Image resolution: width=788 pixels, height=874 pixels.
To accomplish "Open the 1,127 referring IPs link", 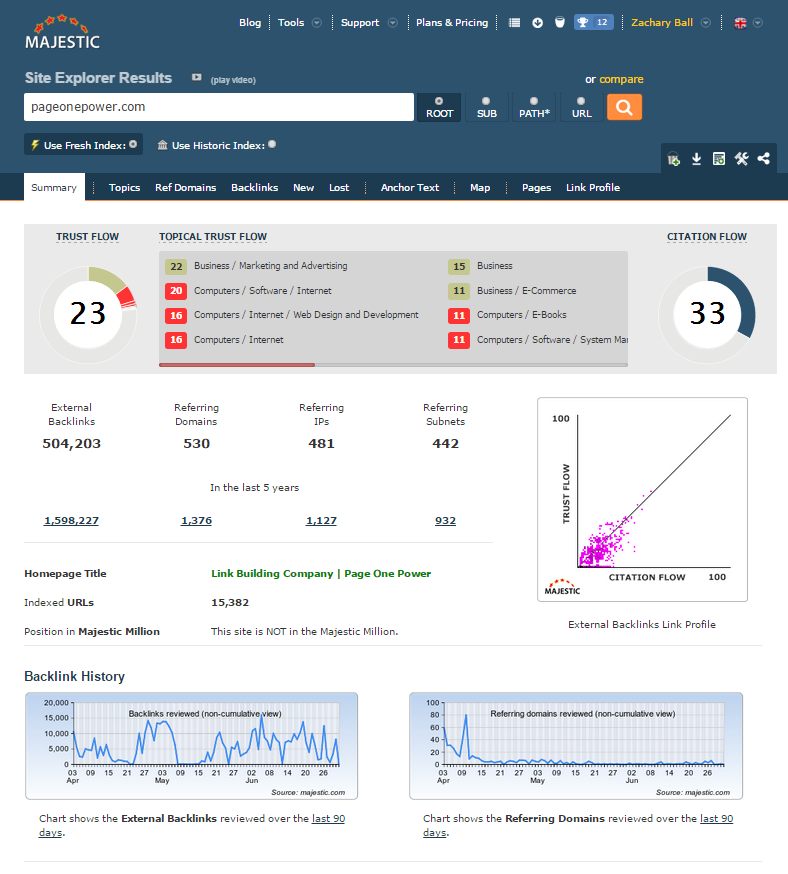I will tap(322, 521).
